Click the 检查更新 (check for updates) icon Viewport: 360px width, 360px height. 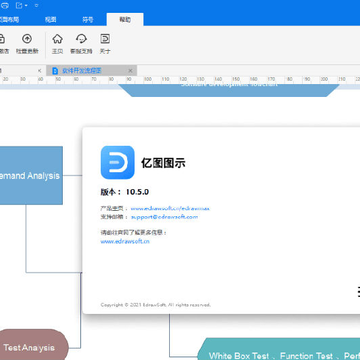coord(27,39)
